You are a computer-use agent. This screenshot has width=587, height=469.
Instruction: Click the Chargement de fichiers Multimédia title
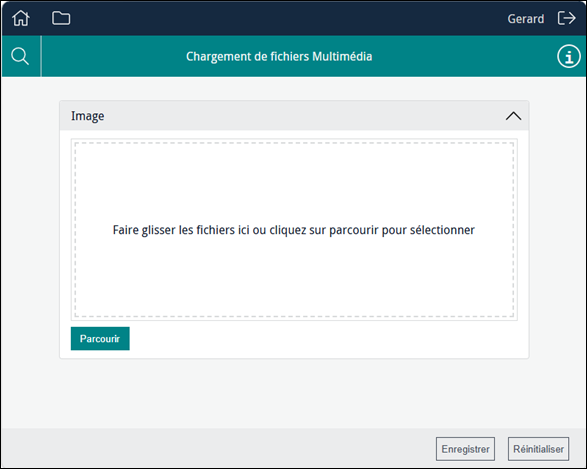[x=279, y=57]
